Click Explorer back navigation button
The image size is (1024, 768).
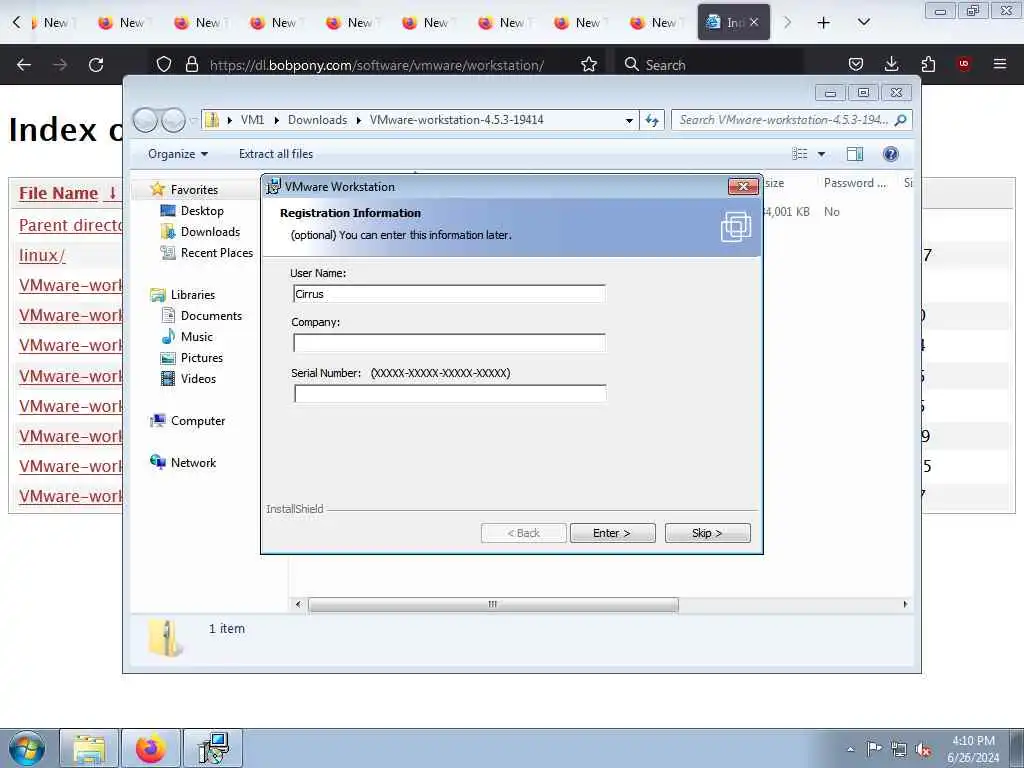(x=145, y=120)
